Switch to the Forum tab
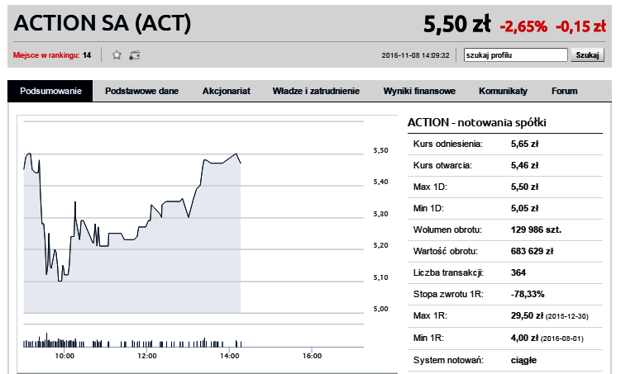The image size is (640, 374). tap(564, 91)
